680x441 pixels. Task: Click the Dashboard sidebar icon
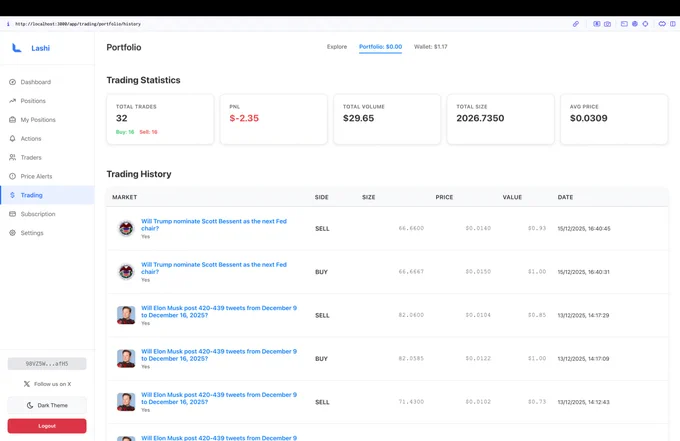13,82
